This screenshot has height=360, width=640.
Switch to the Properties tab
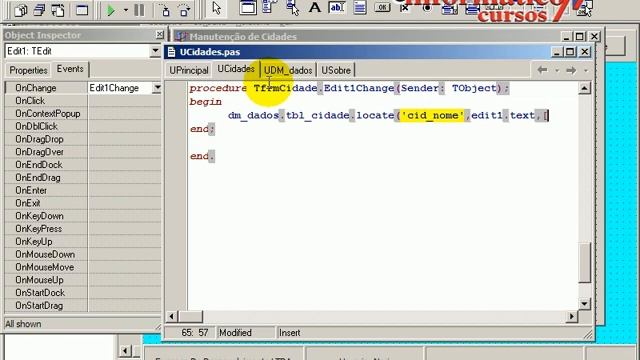pos(28,70)
